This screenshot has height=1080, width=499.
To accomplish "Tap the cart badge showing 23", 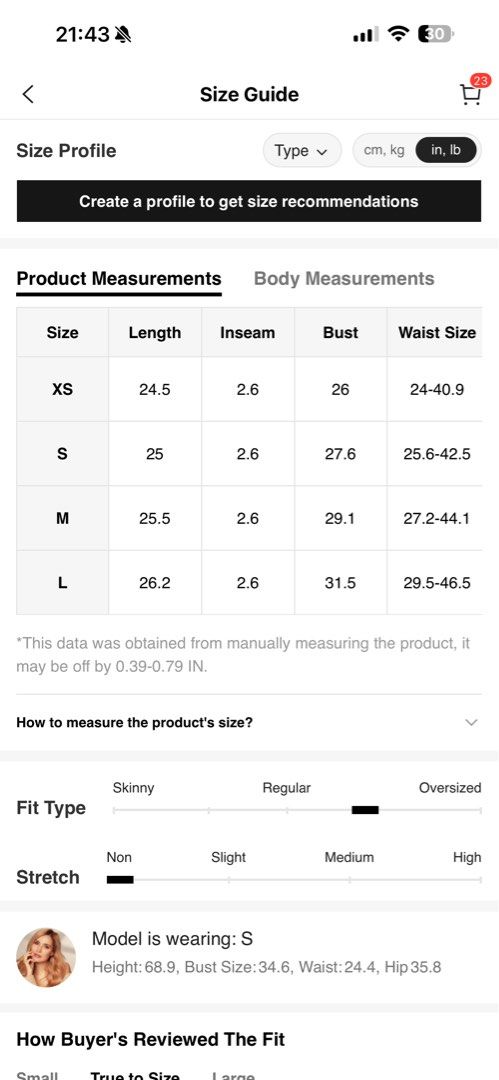I will pos(480,81).
